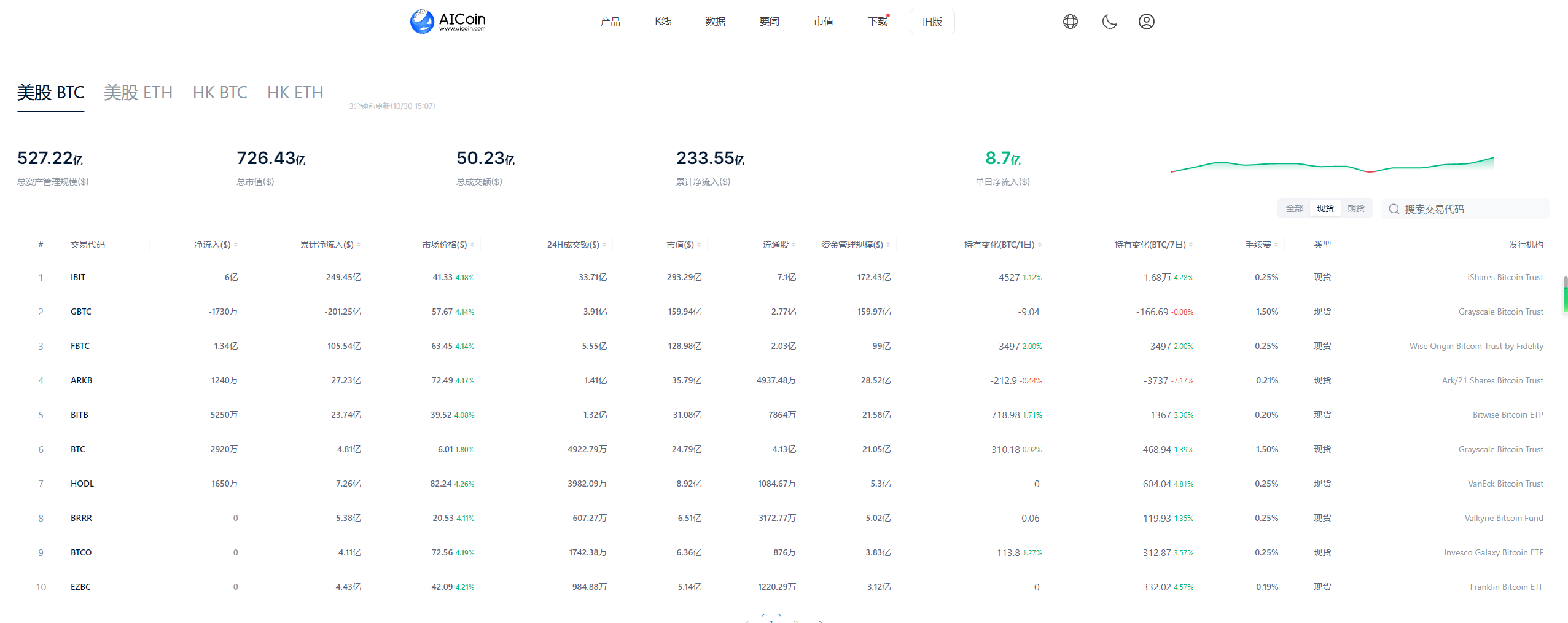Click the EZBC ticker
Image resolution: width=1568 pixels, height=623 pixels.
pyautogui.click(x=80, y=587)
